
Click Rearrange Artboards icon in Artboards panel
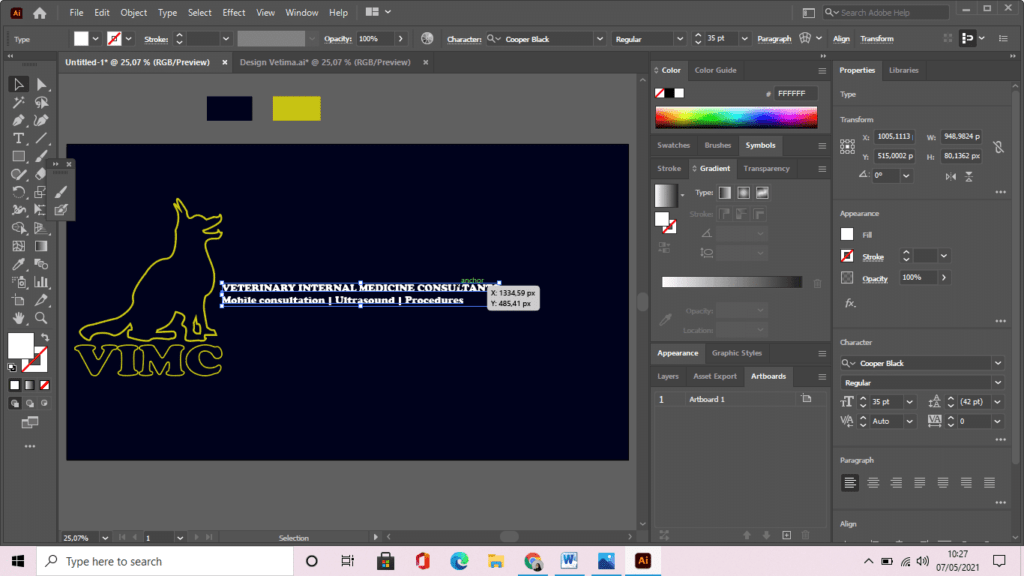click(x=664, y=536)
